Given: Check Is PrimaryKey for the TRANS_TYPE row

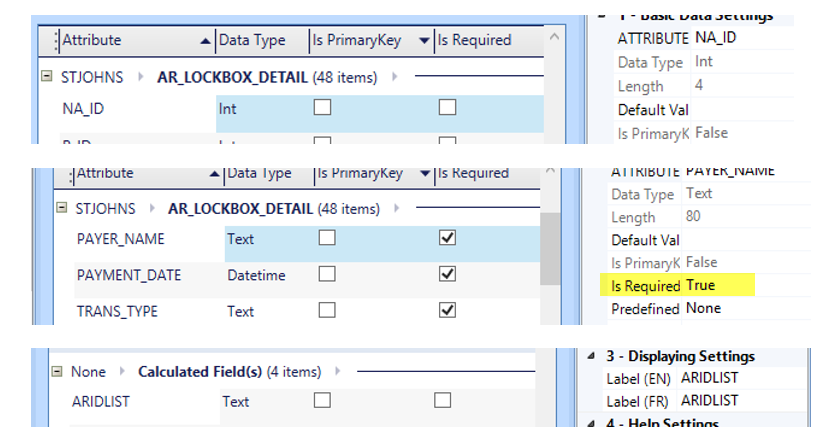Looking at the screenshot, I should point(326,311).
